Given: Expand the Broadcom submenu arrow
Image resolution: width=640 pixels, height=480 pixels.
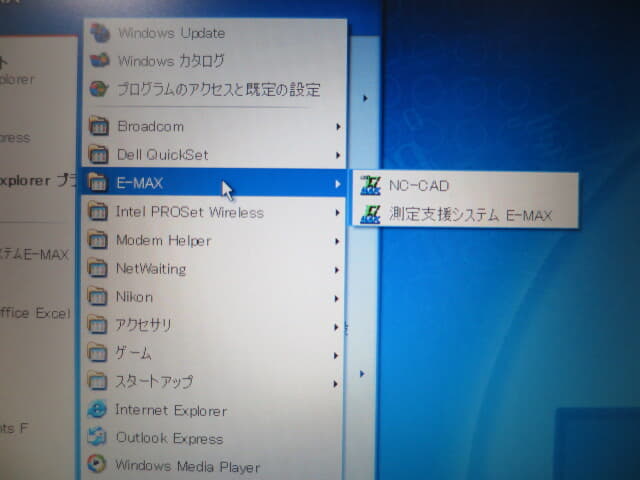Looking at the screenshot, I should [338, 127].
